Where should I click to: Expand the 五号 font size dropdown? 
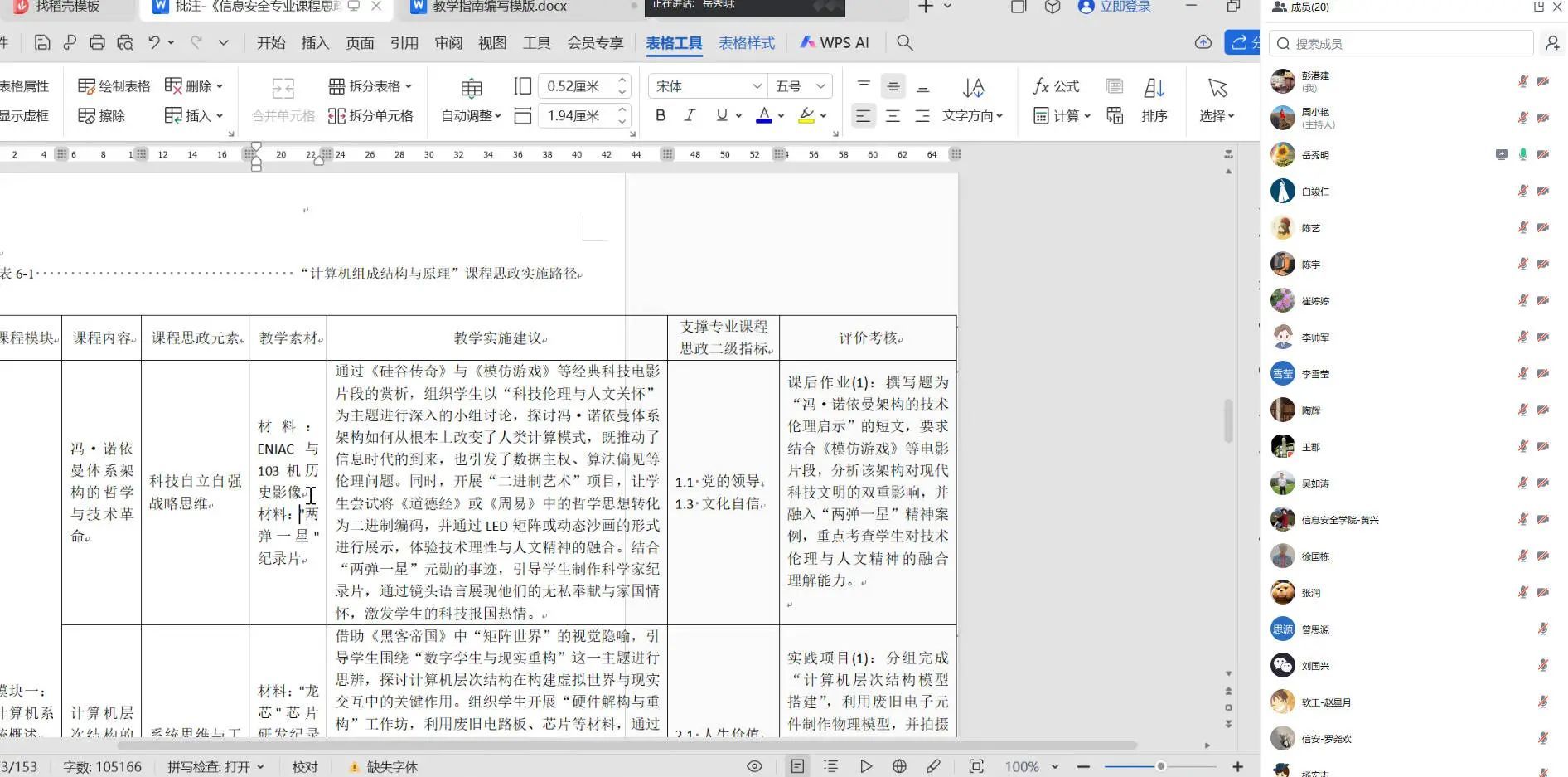tap(820, 86)
